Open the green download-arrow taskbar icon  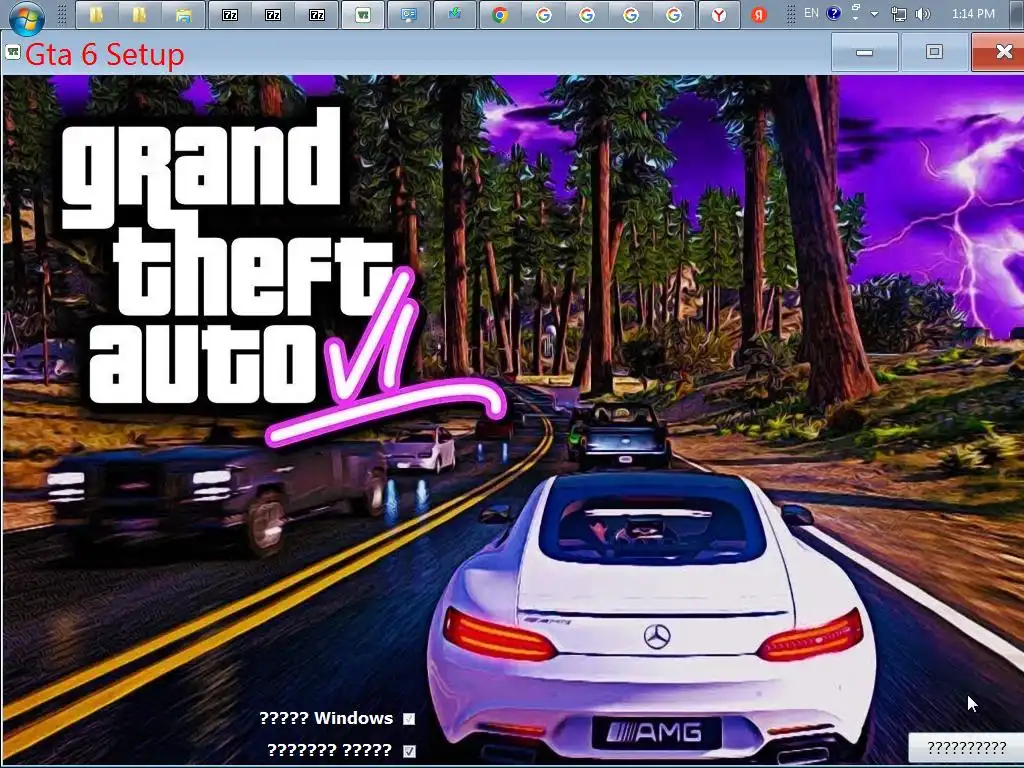tap(455, 15)
